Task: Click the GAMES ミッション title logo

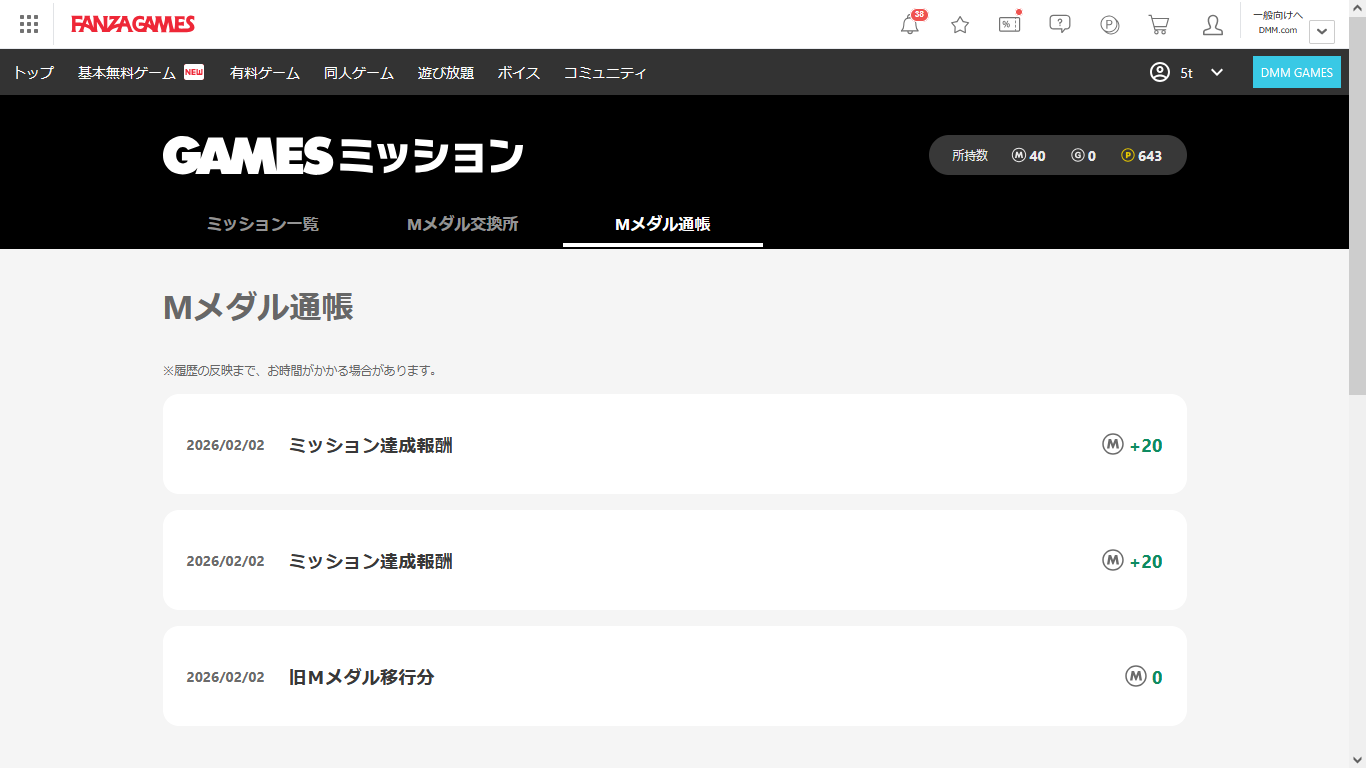Action: pyautogui.click(x=343, y=156)
